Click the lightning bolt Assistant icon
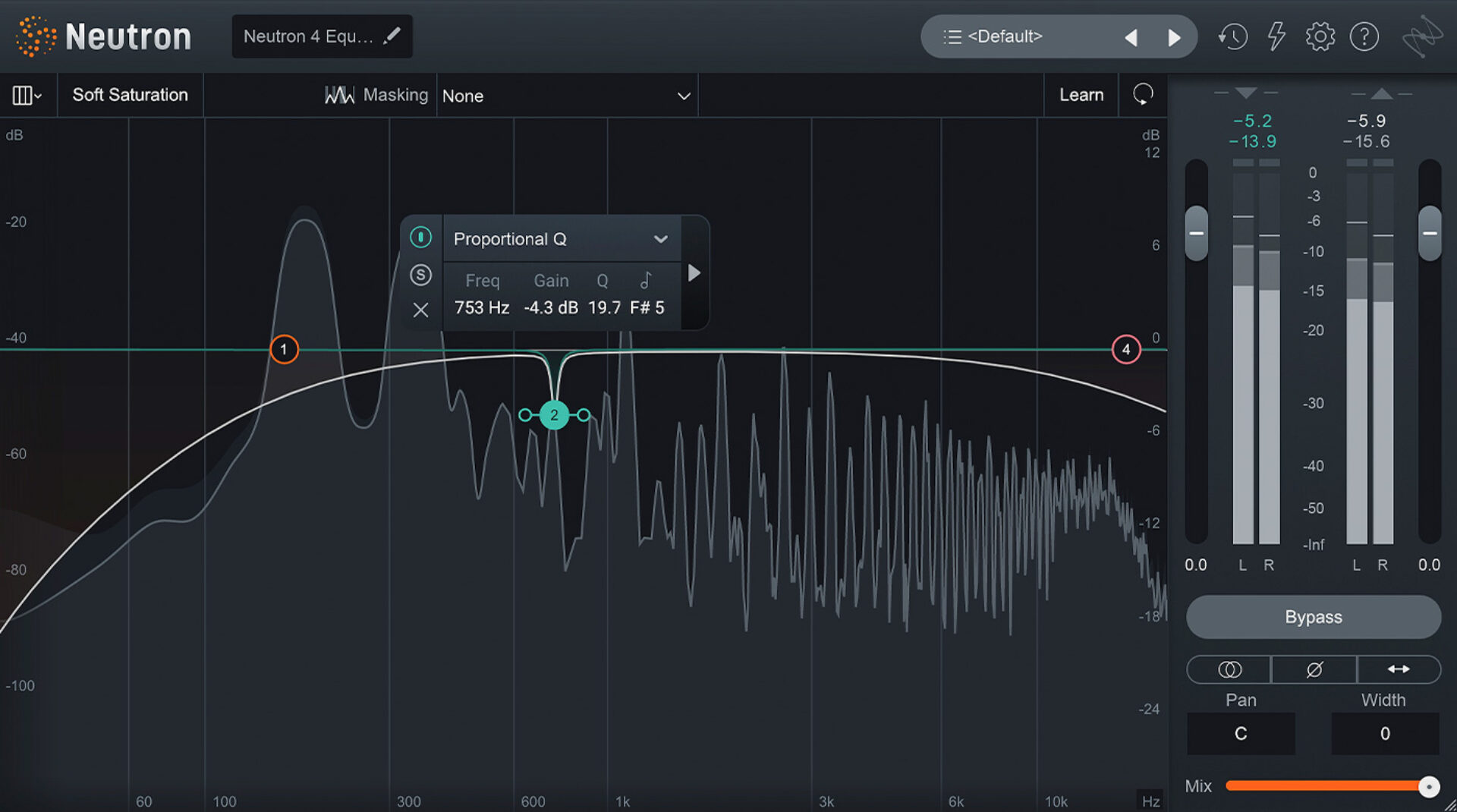This screenshot has height=812, width=1457. pyautogui.click(x=1276, y=36)
